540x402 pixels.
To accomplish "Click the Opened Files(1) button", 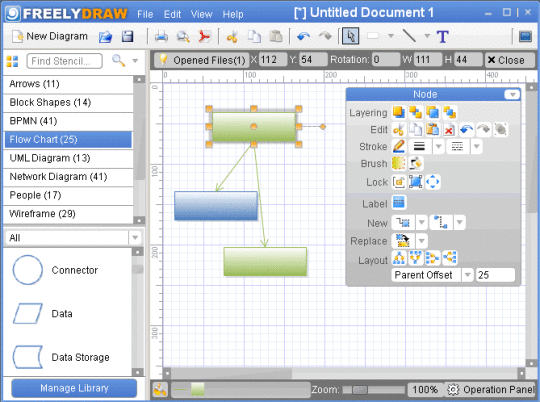I will (x=201, y=60).
